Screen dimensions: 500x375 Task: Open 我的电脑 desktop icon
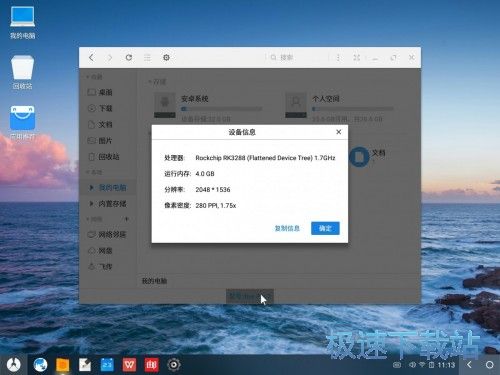click(x=22, y=23)
